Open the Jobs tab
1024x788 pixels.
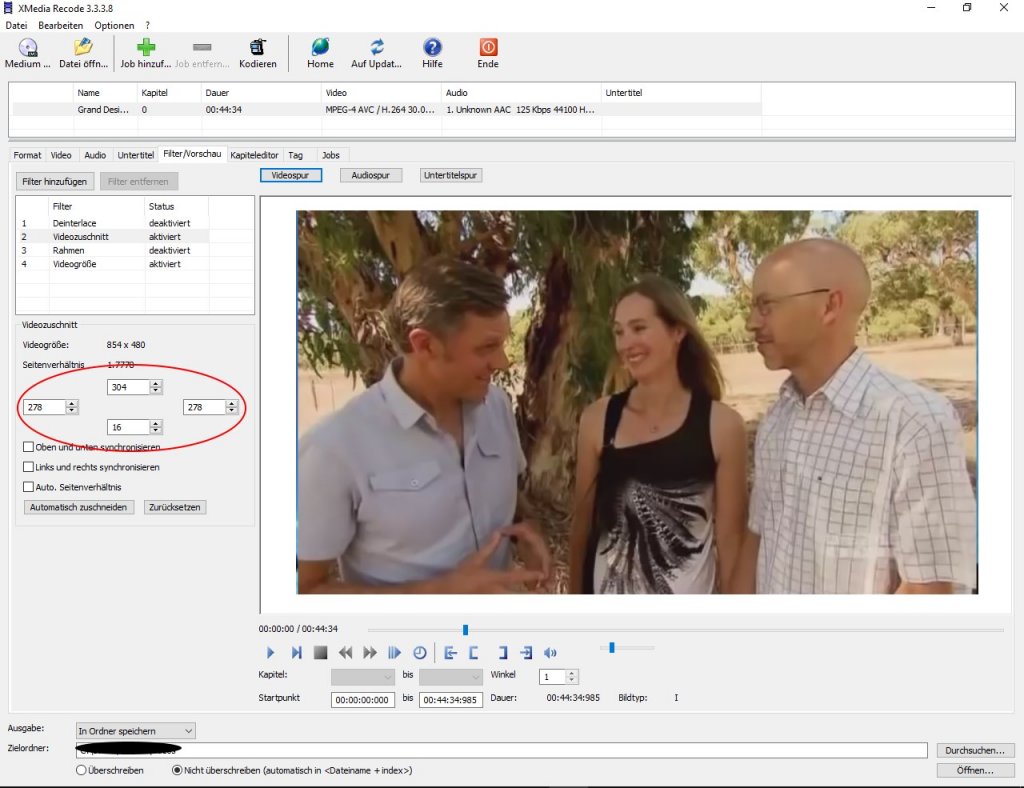click(x=331, y=155)
